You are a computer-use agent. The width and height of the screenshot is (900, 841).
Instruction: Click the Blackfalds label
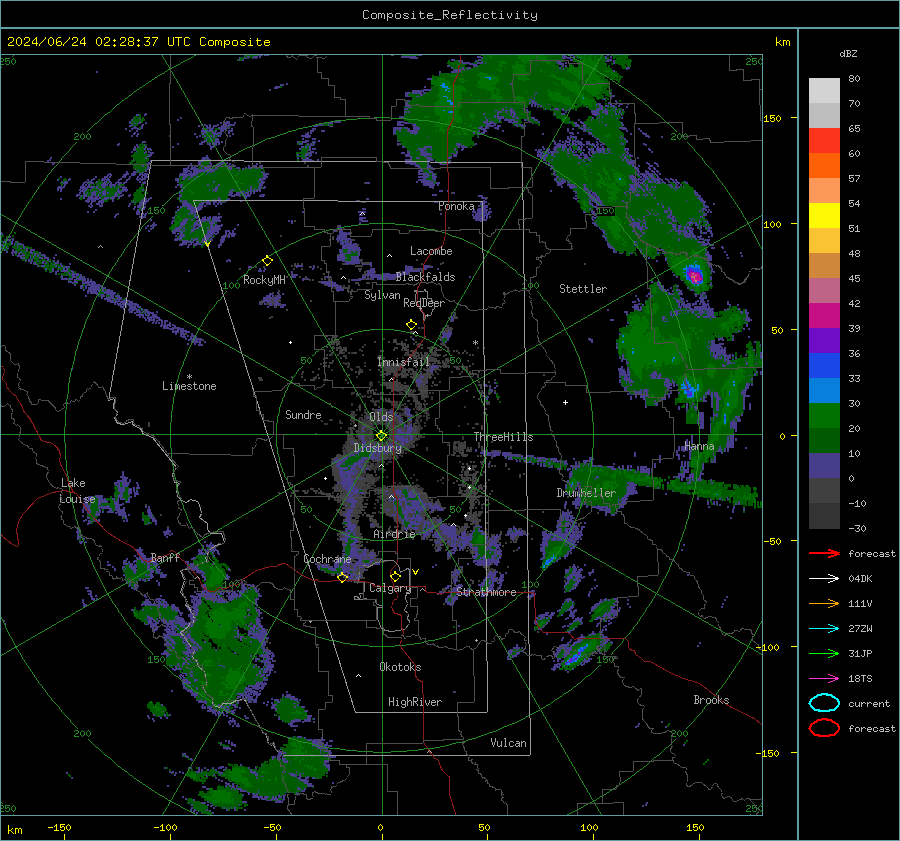click(425, 277)
